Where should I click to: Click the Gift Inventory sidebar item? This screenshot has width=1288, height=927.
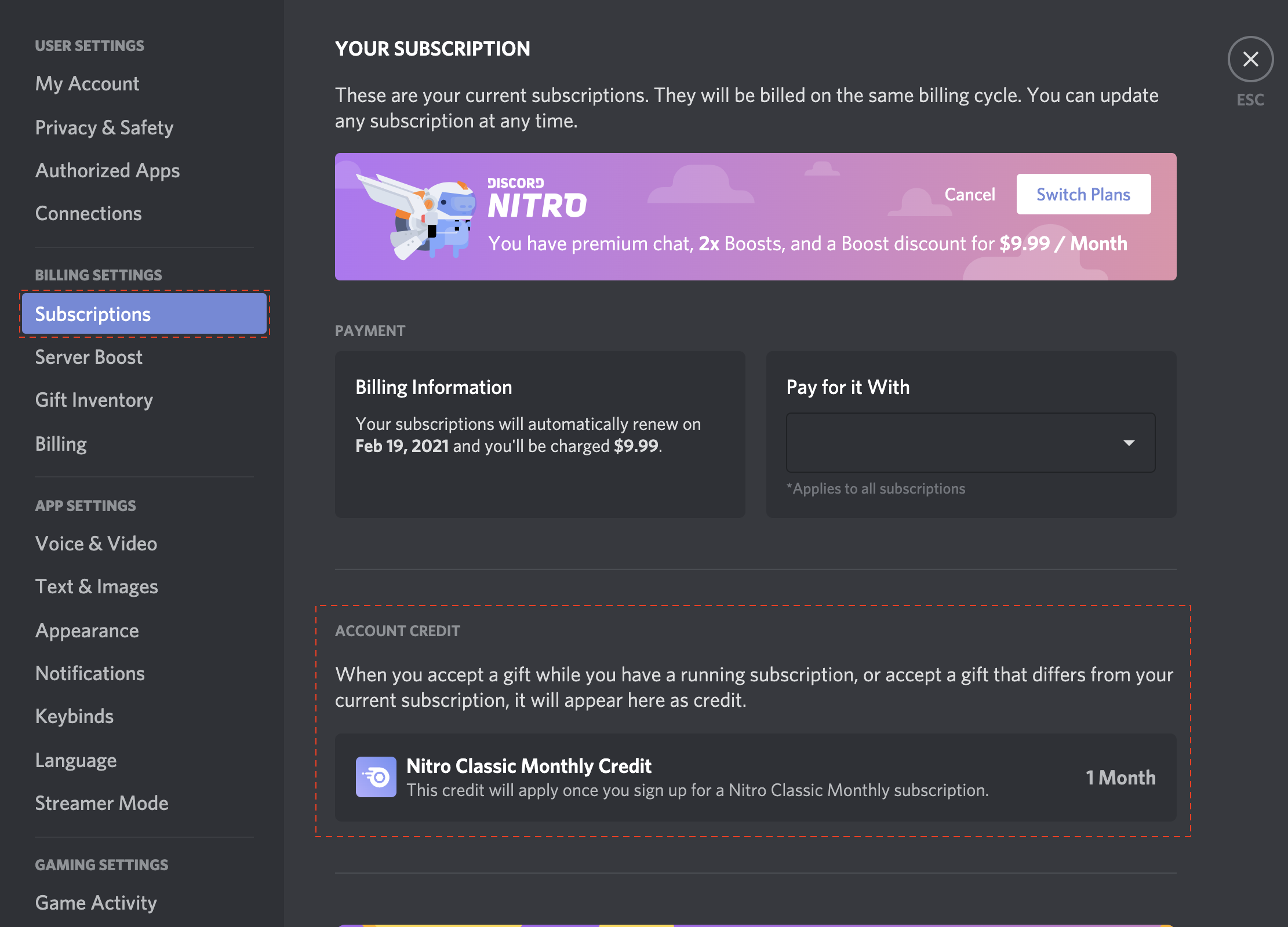93,400
